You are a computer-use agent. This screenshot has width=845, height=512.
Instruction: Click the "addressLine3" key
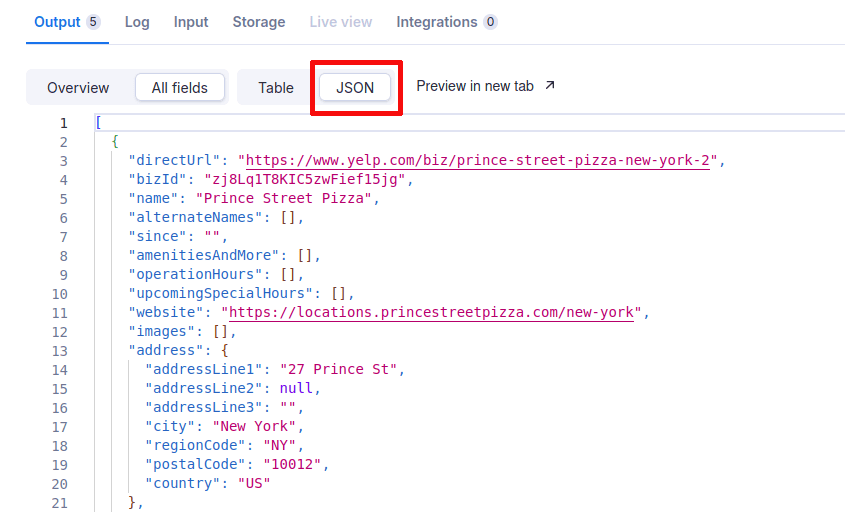[204, 407]
